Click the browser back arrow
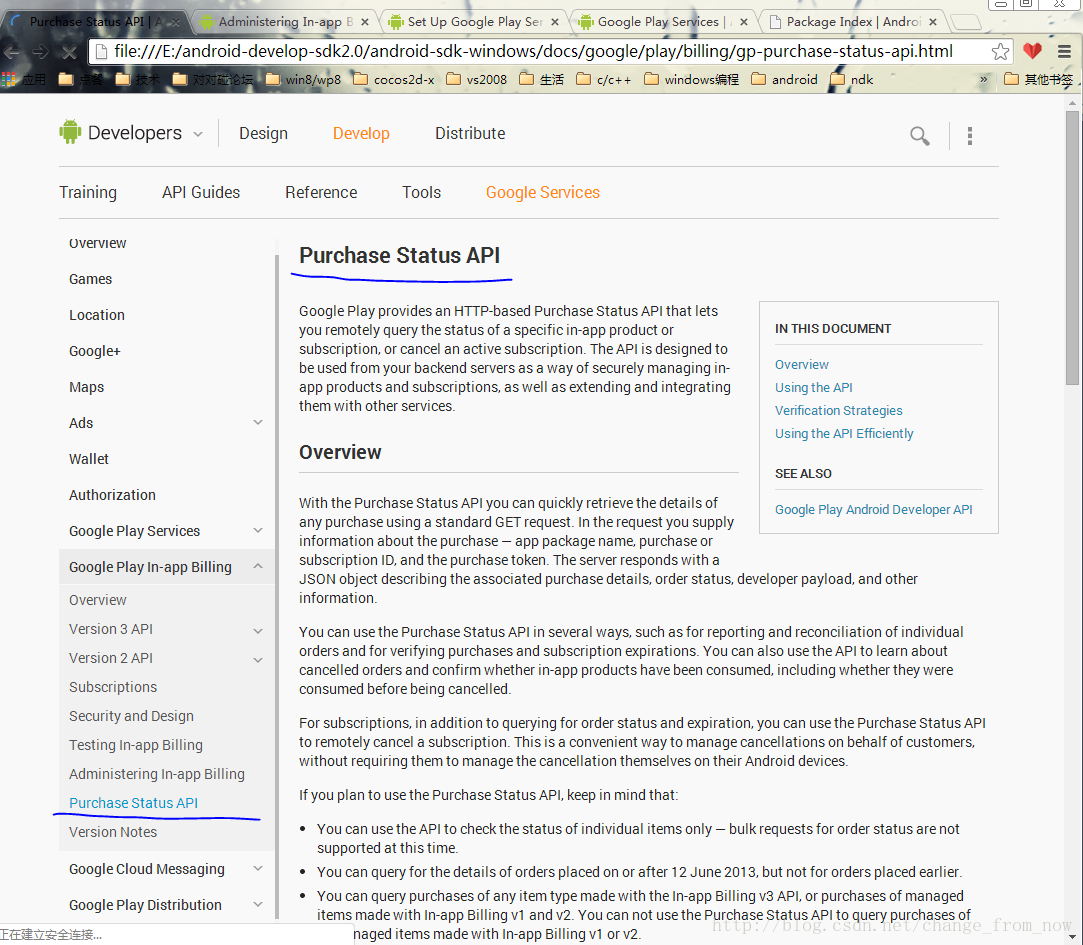 tap(12, 52)
